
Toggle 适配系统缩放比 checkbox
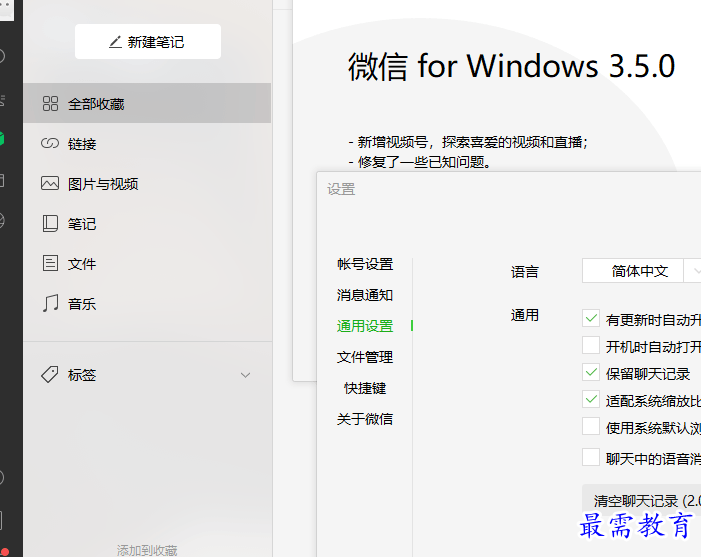coord(591,399)
